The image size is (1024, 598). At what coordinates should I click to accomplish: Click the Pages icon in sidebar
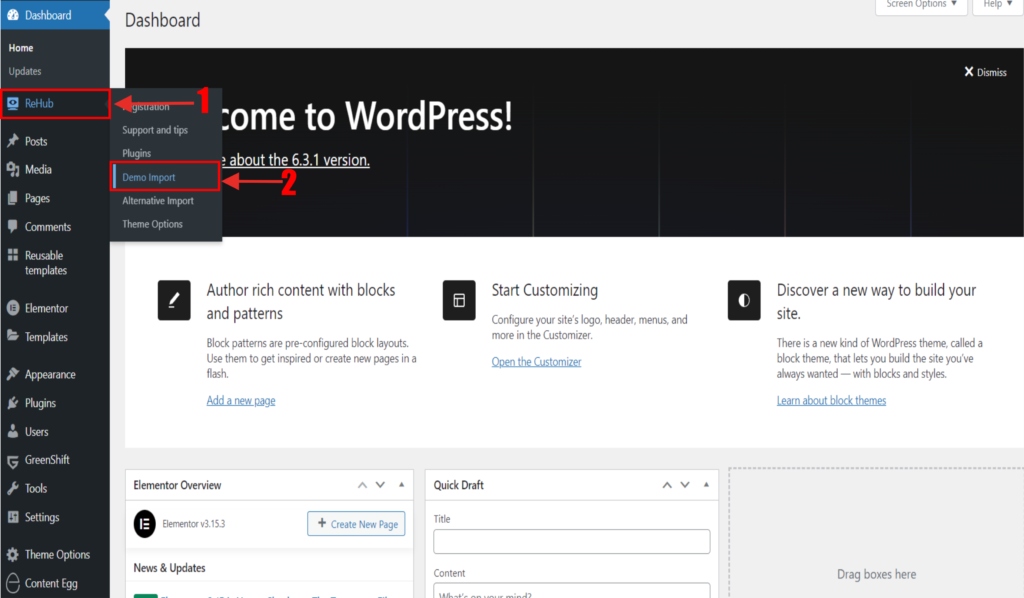(x=12, y=198)
